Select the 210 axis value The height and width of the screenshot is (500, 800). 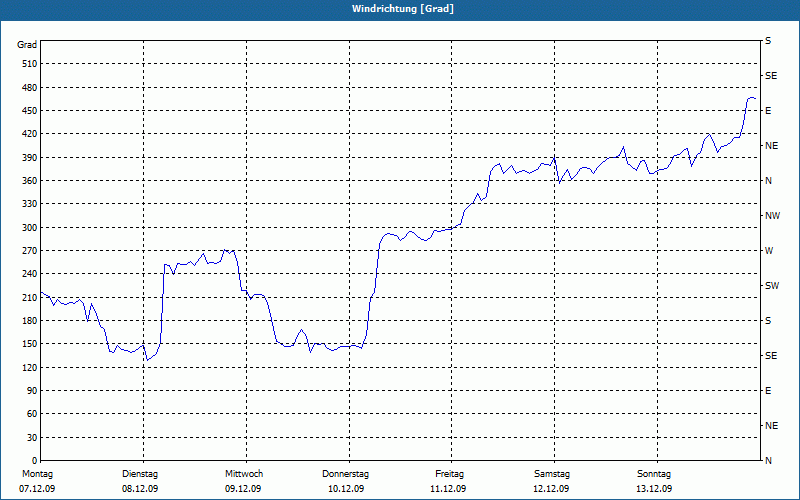coord(30,297)
